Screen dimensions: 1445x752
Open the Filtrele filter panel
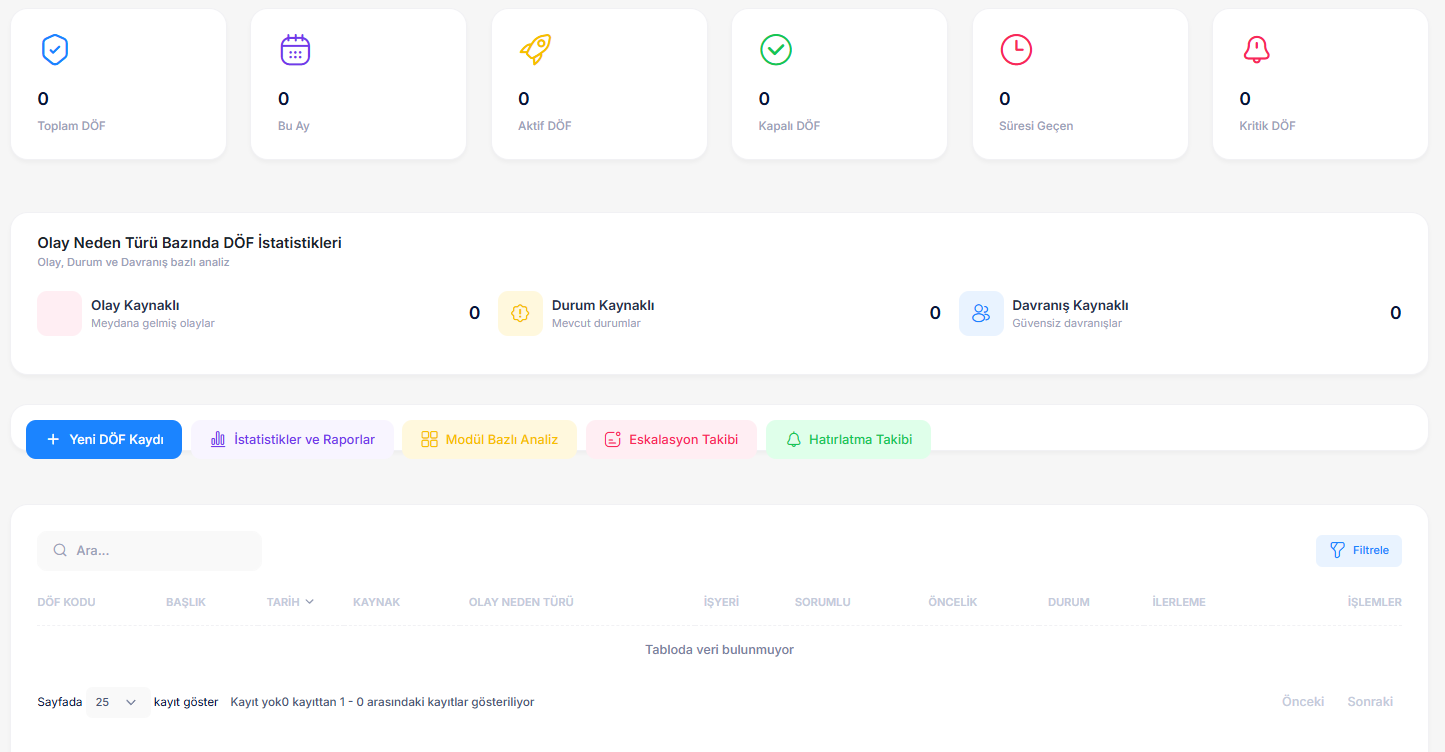[1358, 550]
